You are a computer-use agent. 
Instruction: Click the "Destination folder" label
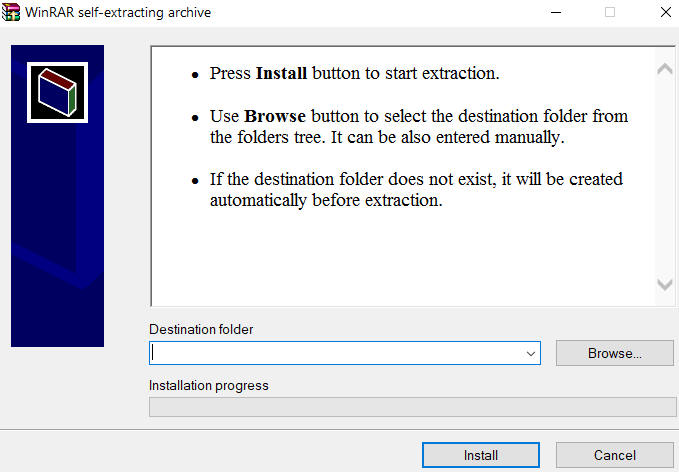201,329
